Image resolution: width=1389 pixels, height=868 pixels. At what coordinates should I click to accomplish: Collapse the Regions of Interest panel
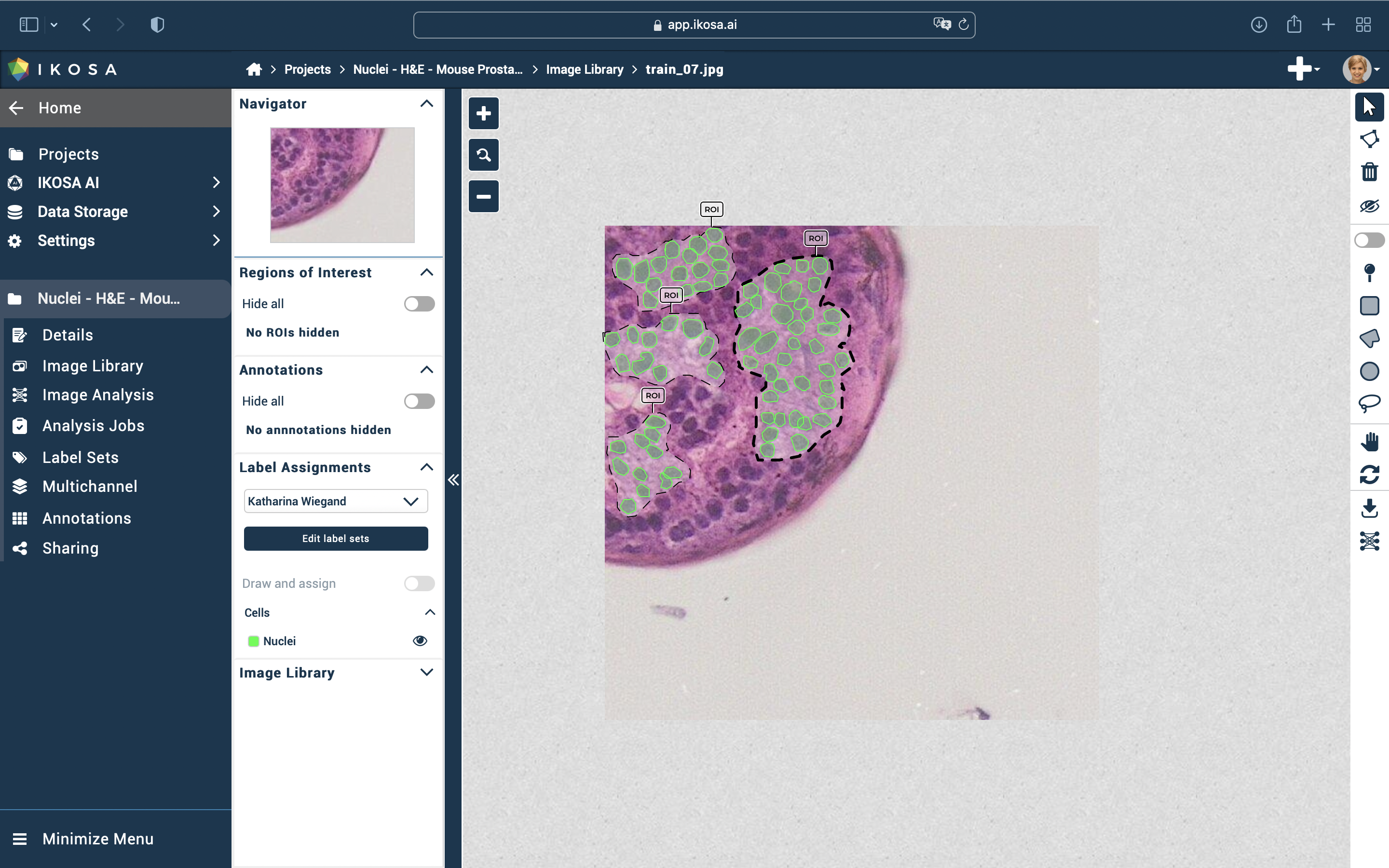[426, 272]
